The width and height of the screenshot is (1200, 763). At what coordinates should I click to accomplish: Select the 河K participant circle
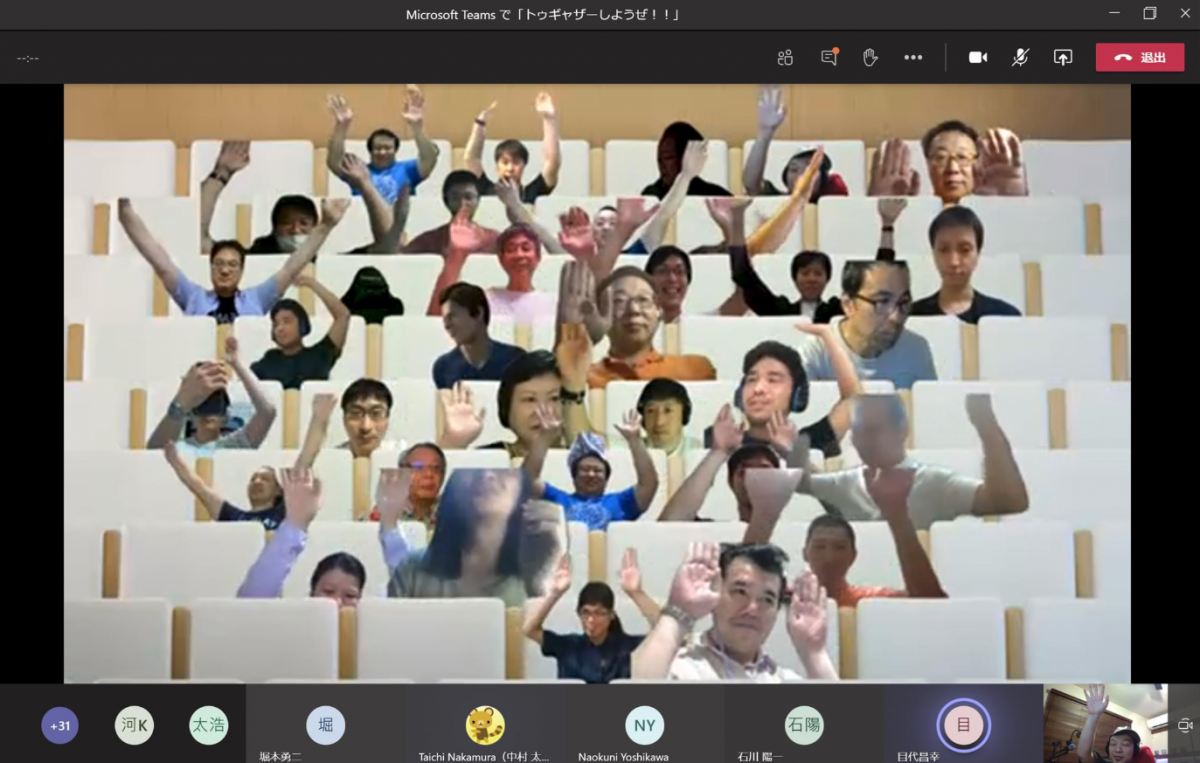point(134,724)
